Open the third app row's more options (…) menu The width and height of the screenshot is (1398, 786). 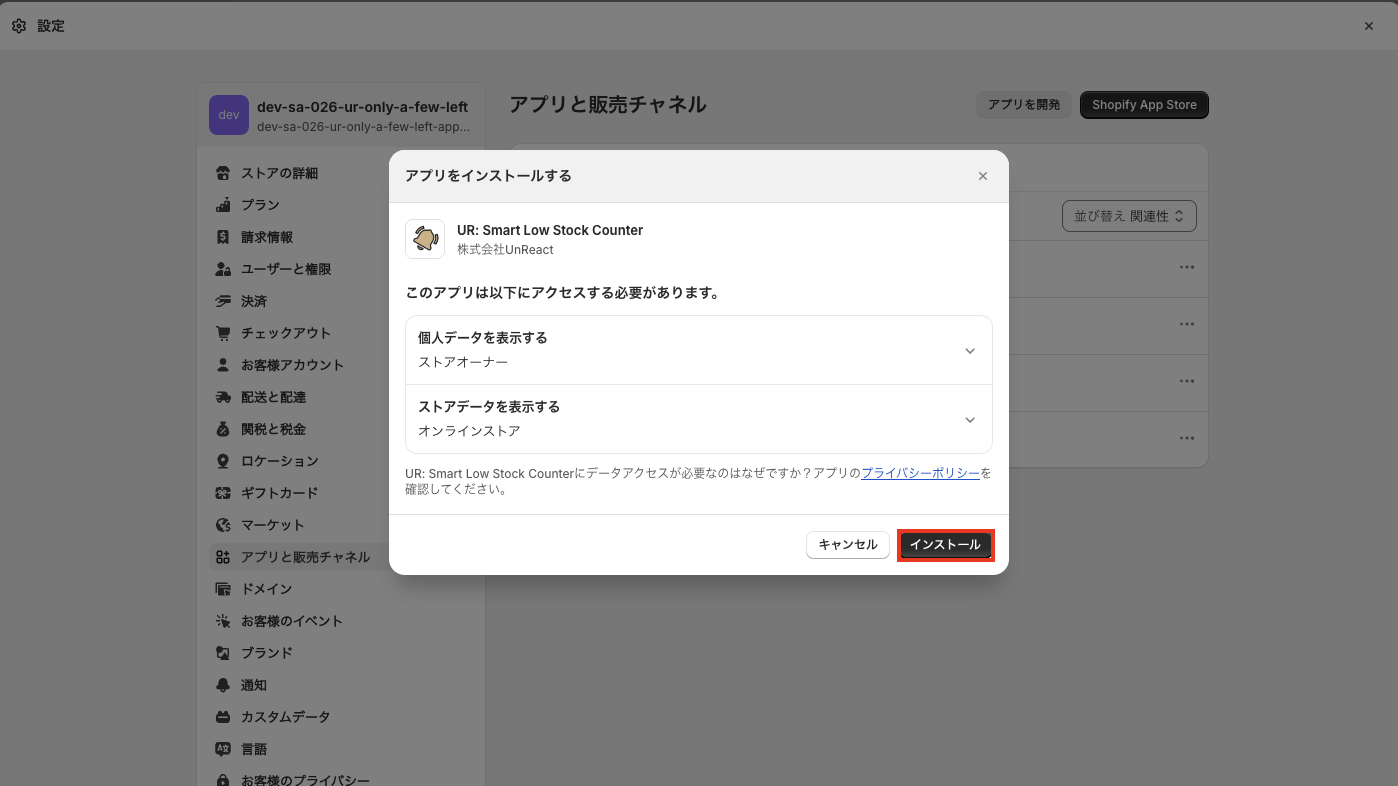pos(1187,381)
